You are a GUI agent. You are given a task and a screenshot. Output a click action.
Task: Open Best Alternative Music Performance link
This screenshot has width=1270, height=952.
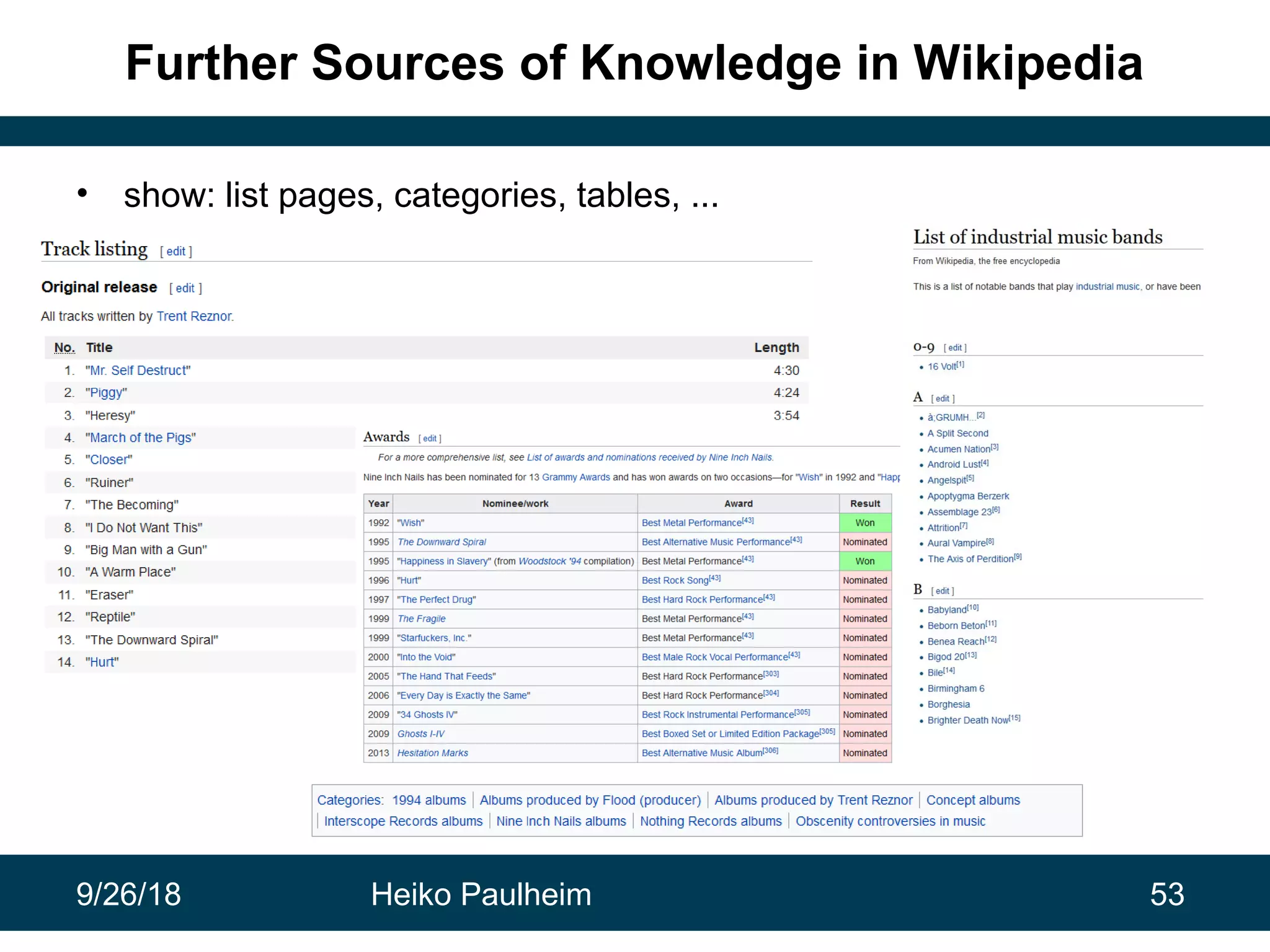pyautogui.click(x=716, y=542)
